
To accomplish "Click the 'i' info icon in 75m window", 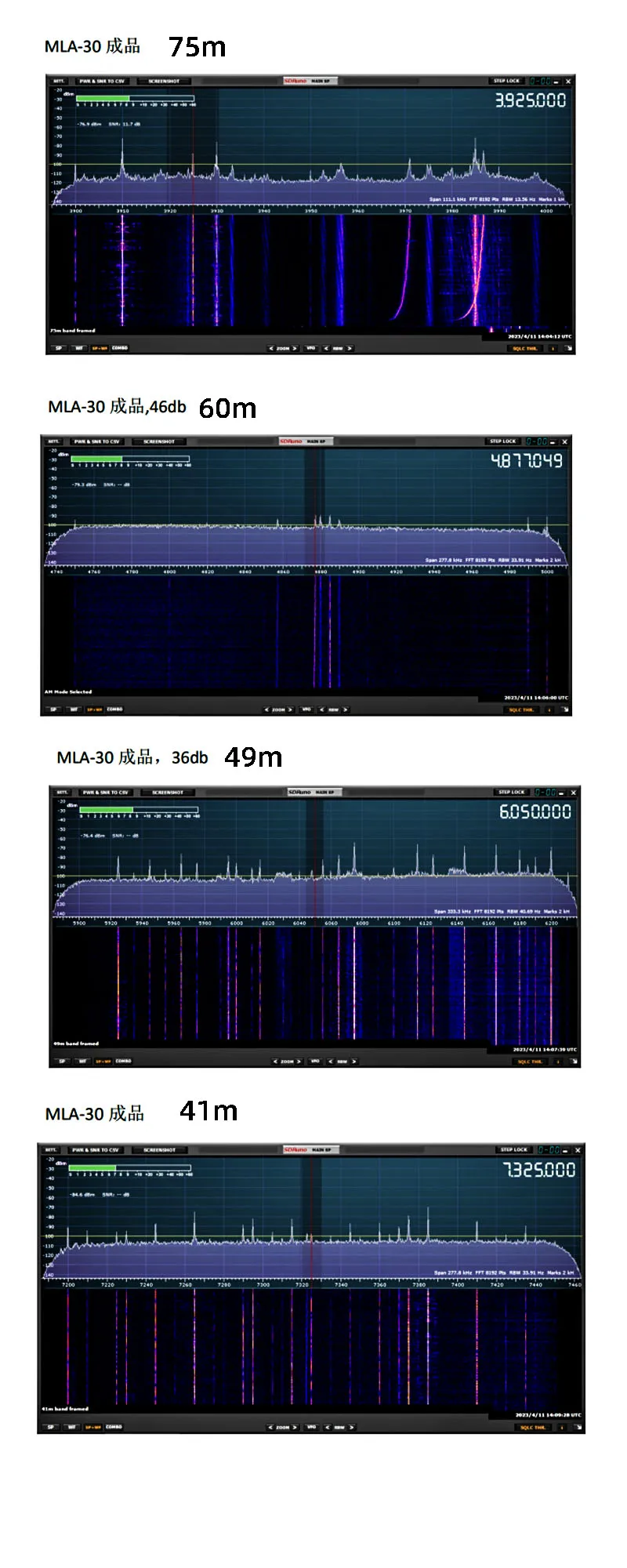I will [x=553, y=348].
